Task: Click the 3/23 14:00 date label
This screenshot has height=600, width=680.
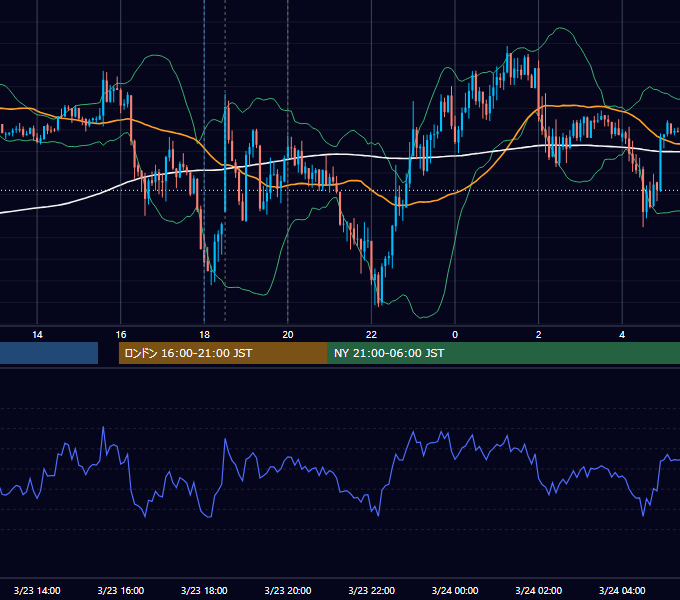Action: (x=37, y=590)
